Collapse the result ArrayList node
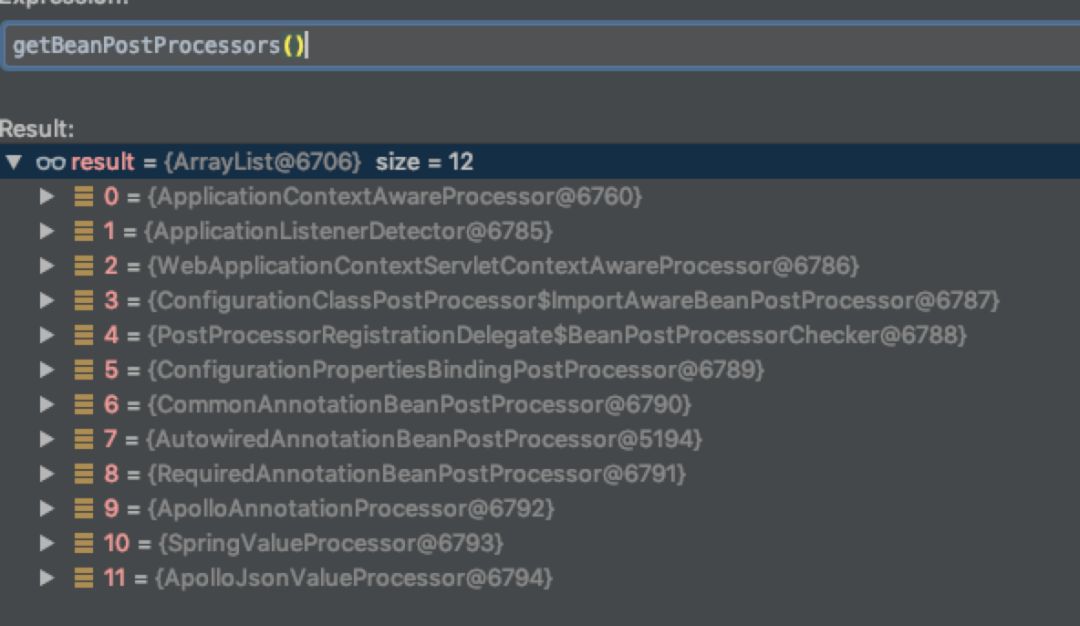This screenshot has height=626, width=1080. tap(12, 162)
